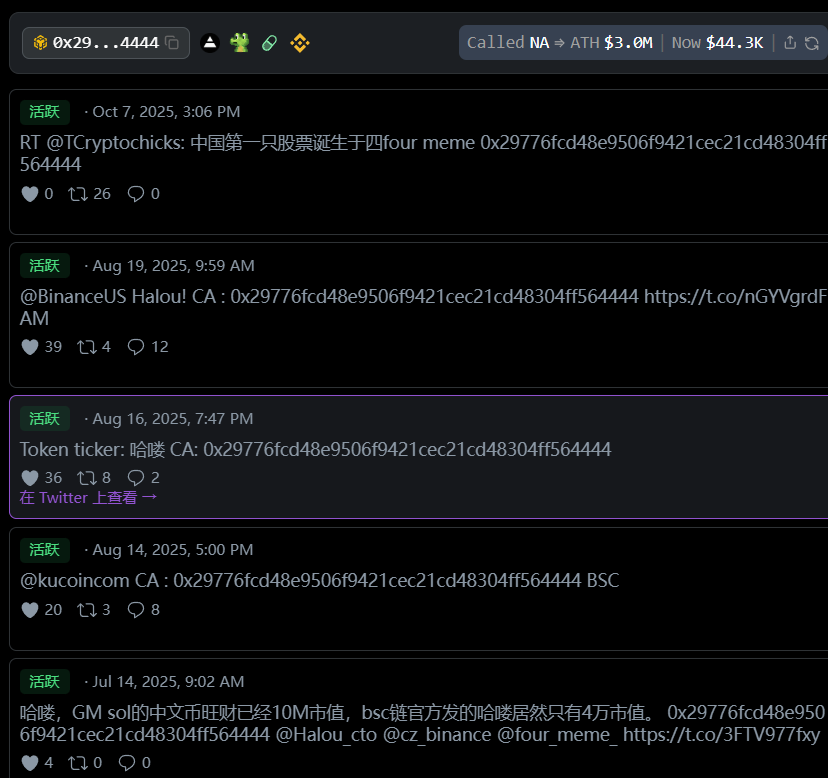828x778 pixels.
Task: Click the 'ATH $3.0M' value
Action: pyautogui.click(x=611, y=43)
